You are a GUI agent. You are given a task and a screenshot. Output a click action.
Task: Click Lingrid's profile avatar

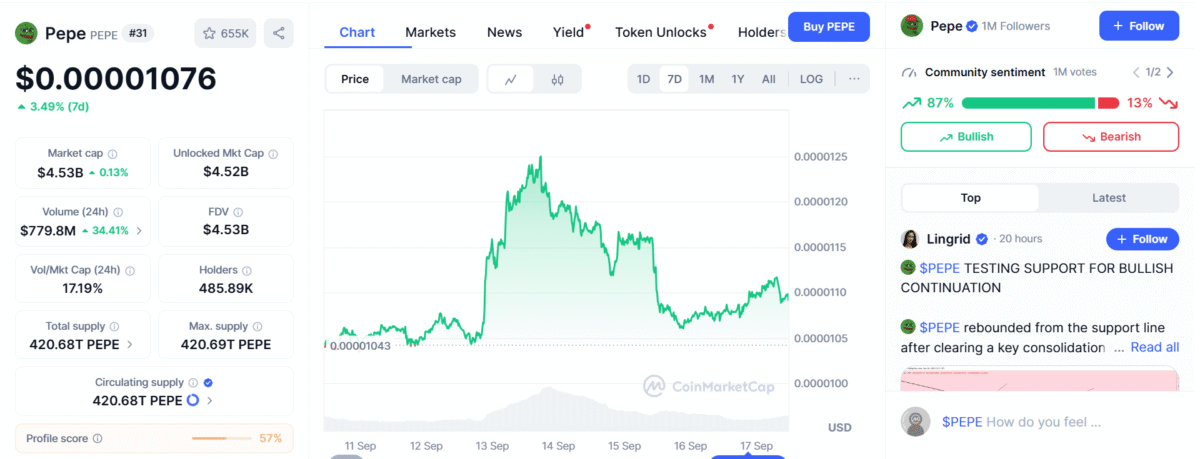(x=910, y=239)
